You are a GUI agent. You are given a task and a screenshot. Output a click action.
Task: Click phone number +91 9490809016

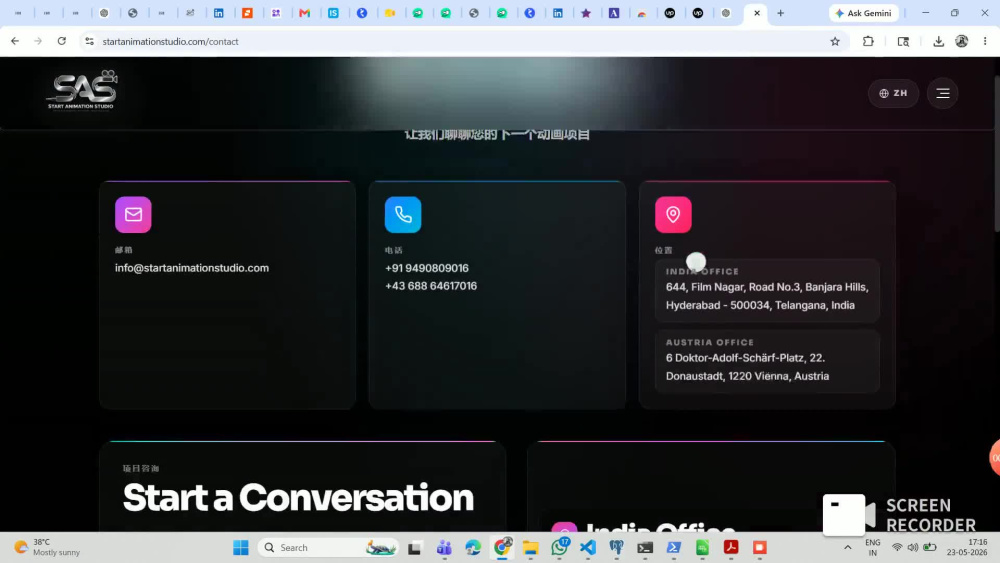click(x=427, y=268)
